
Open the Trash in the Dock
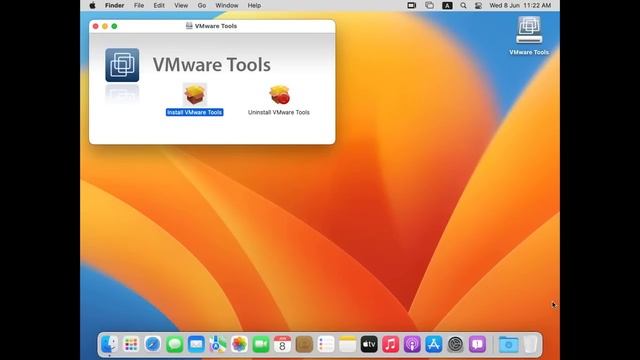531,344
